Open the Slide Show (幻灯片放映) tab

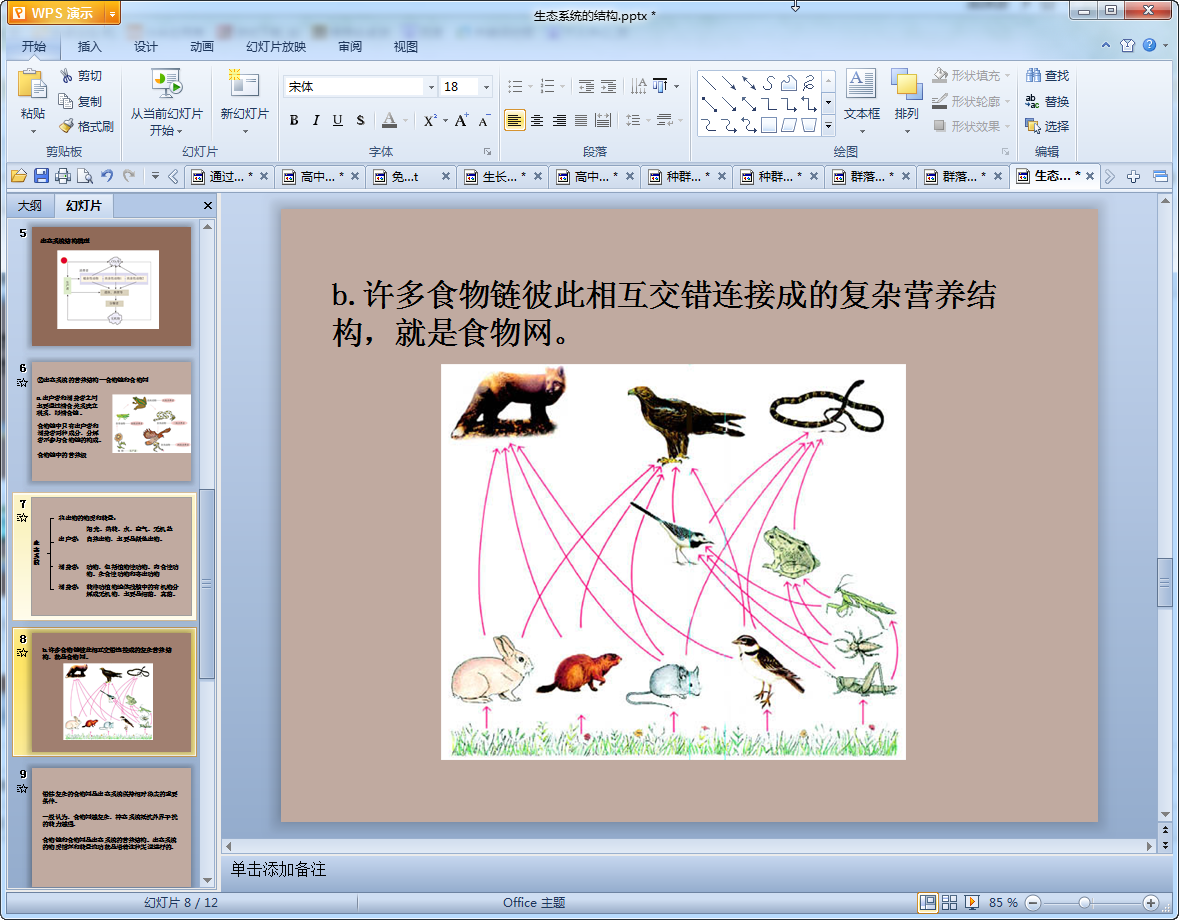pos(276,47)
